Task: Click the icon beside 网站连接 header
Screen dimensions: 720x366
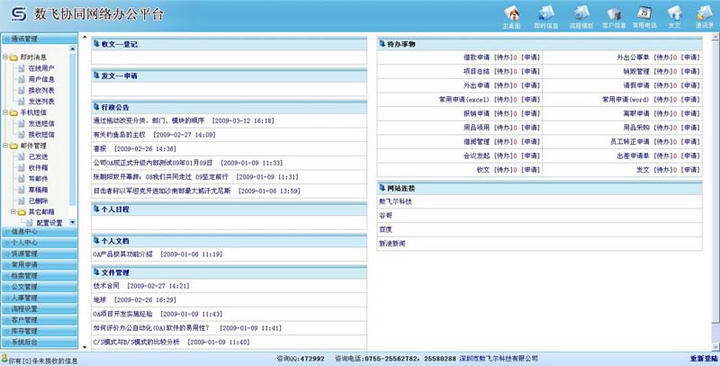Action: click(x=382, y=188)
